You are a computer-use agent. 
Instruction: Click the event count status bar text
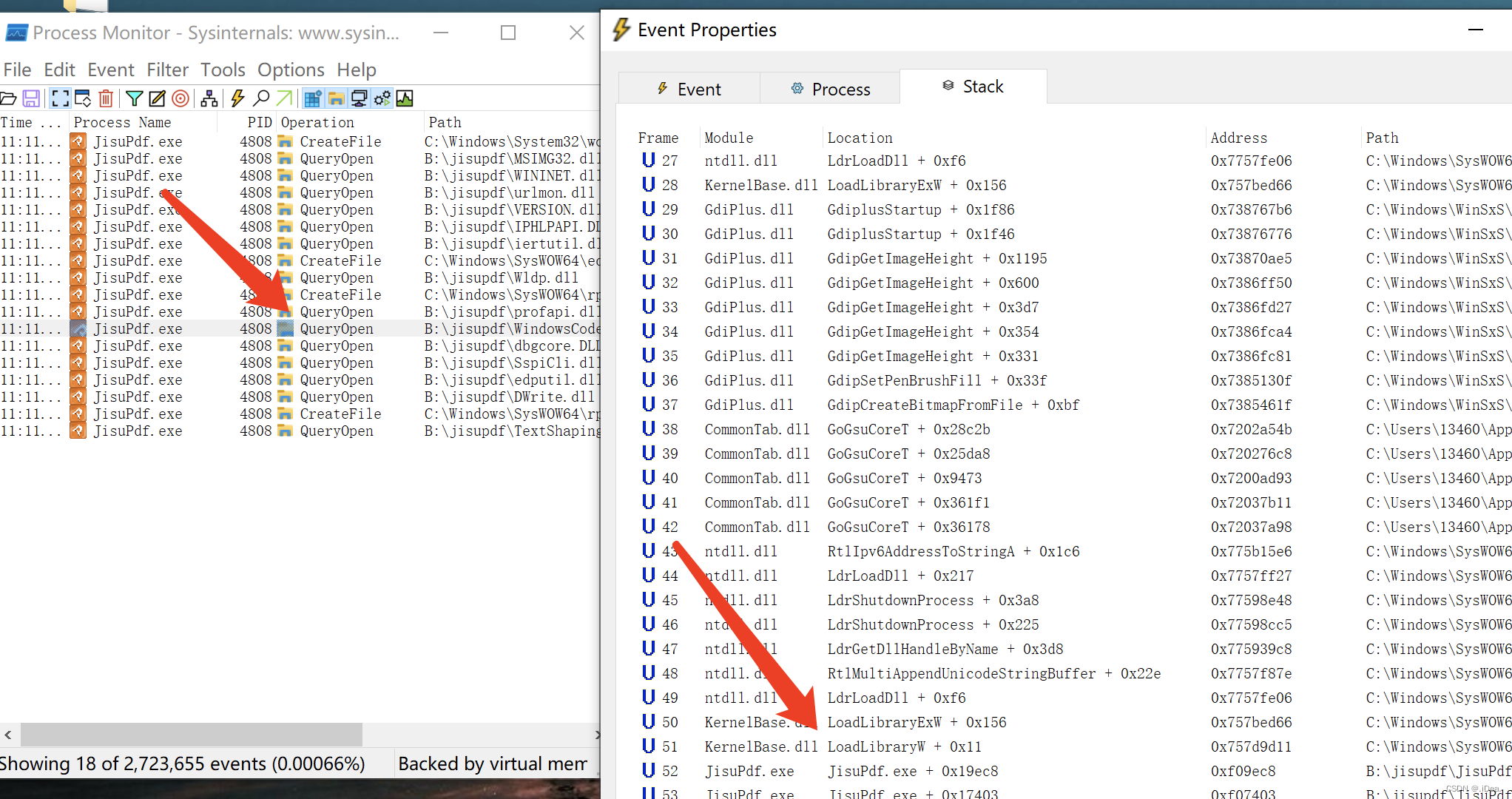182,763
